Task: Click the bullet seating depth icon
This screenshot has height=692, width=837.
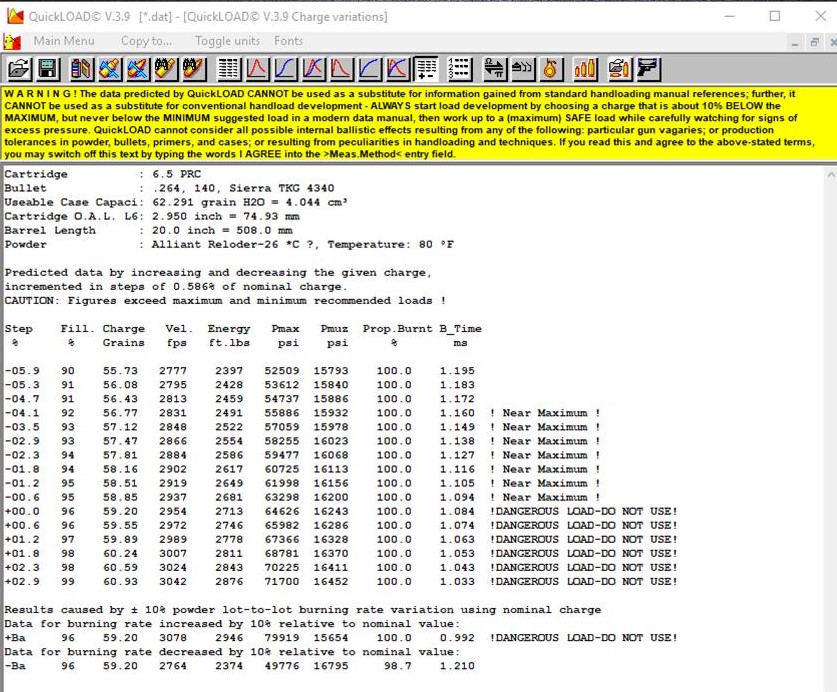Action: 522,69
